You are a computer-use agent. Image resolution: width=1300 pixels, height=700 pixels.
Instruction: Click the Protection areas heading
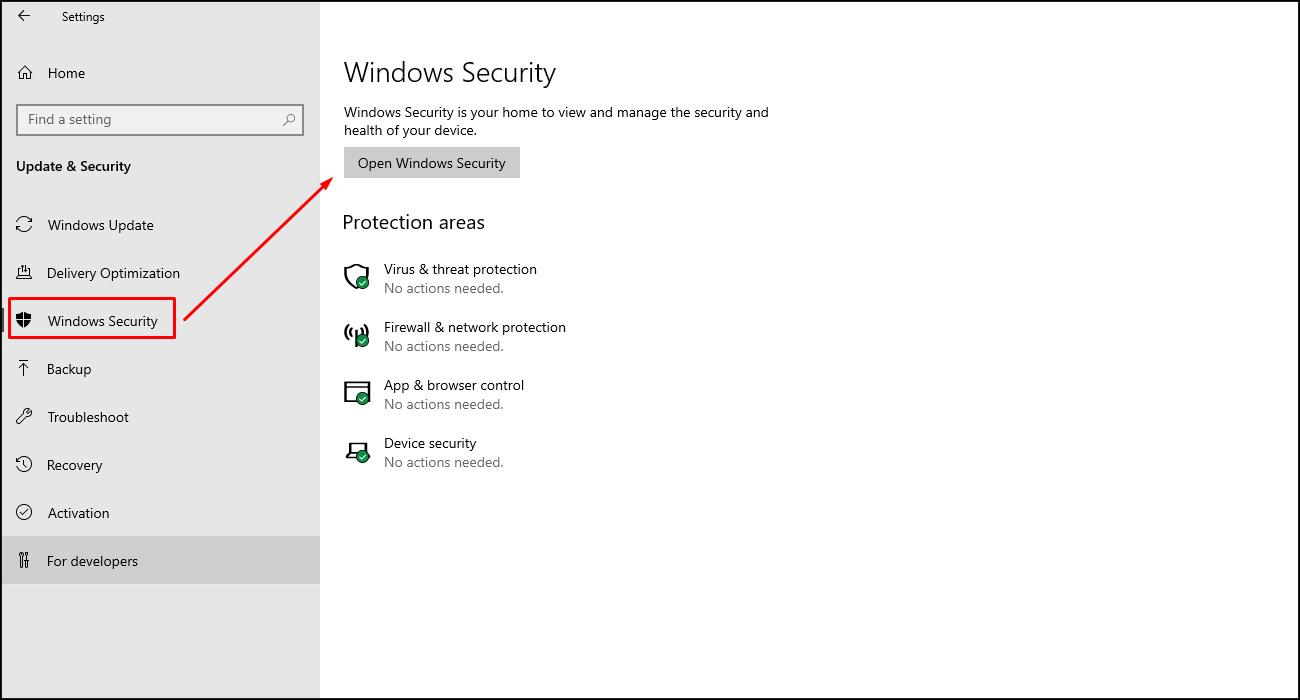(x=414, y=222)
